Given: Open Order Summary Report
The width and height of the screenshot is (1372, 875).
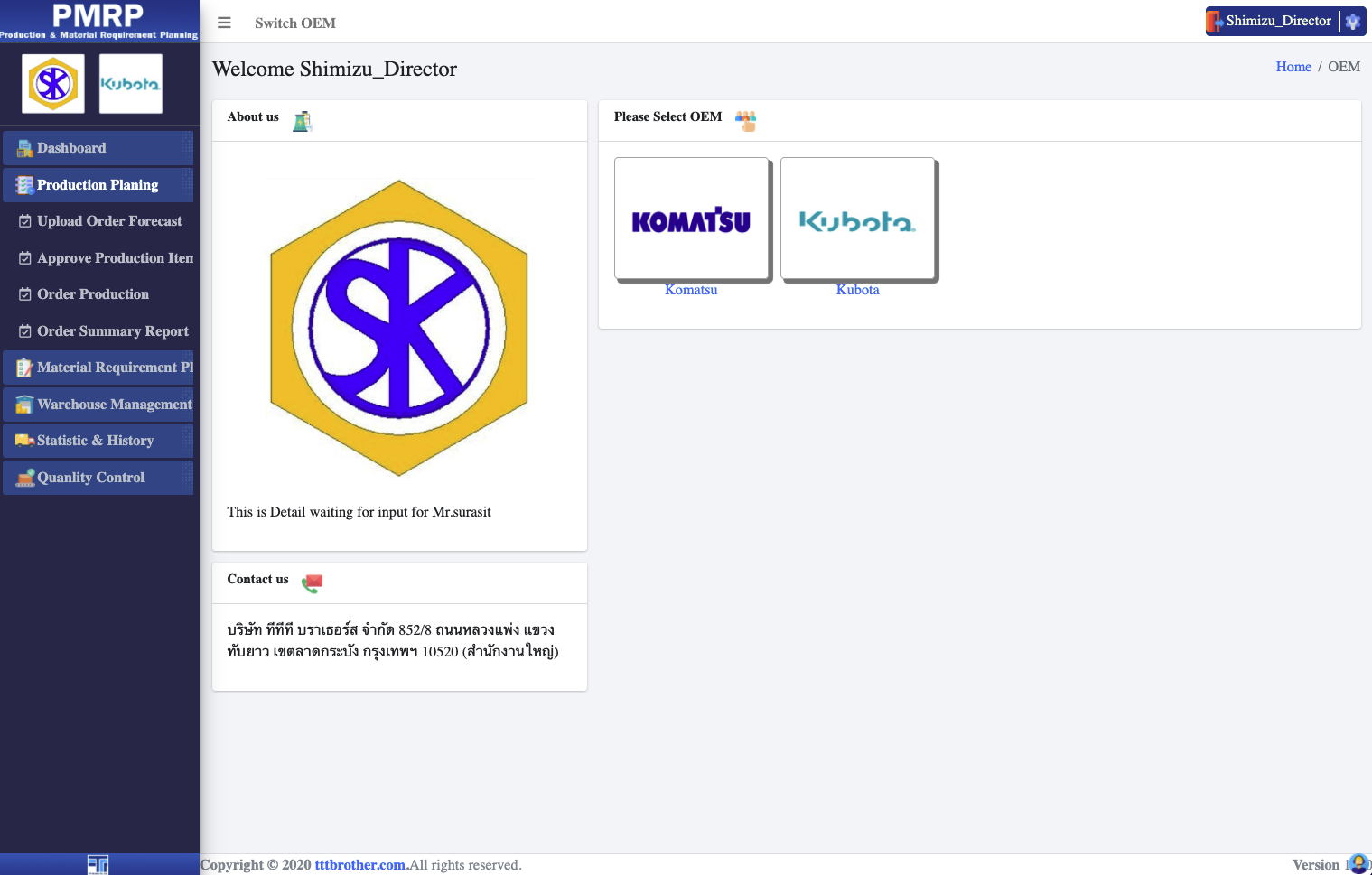Looking at the screenshot, I should click(x=112, y=331).
